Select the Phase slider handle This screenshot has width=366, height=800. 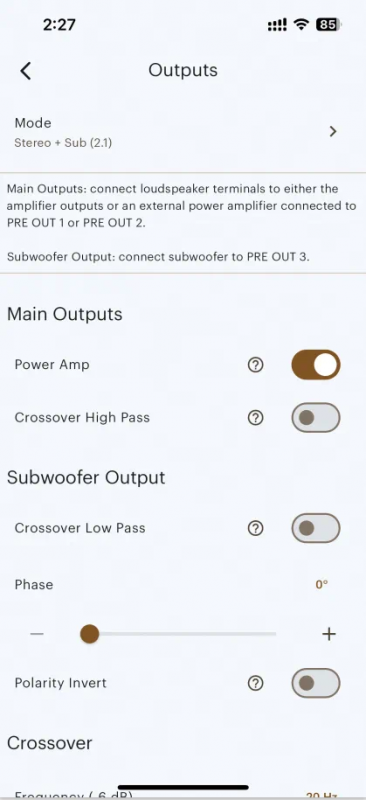89,634
